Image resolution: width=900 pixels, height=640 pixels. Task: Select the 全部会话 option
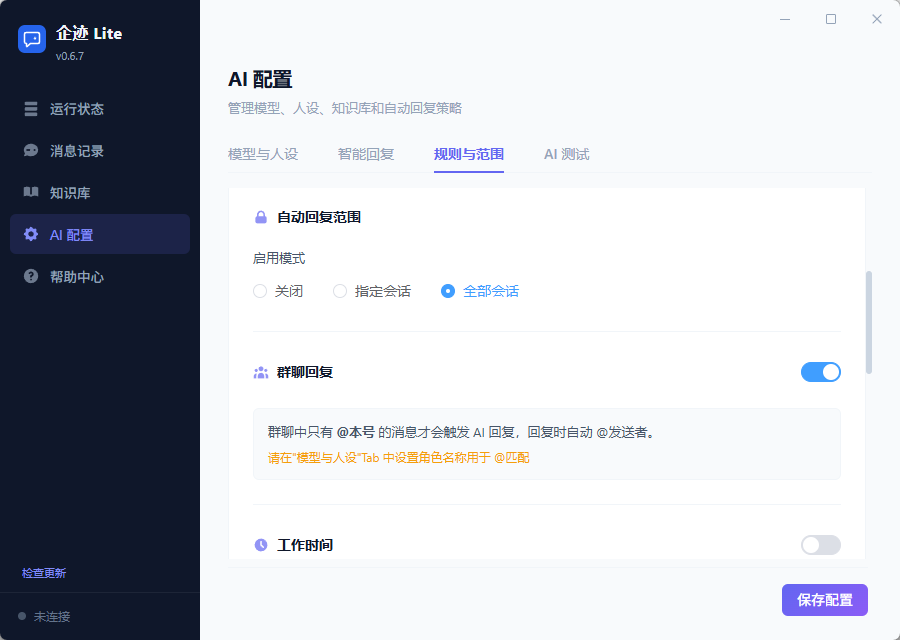pos(446,290)
